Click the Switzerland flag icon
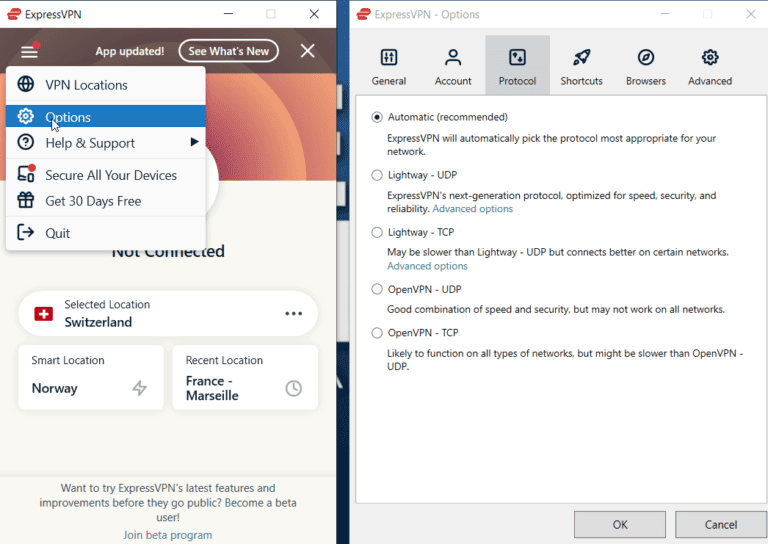 point(44,313)
